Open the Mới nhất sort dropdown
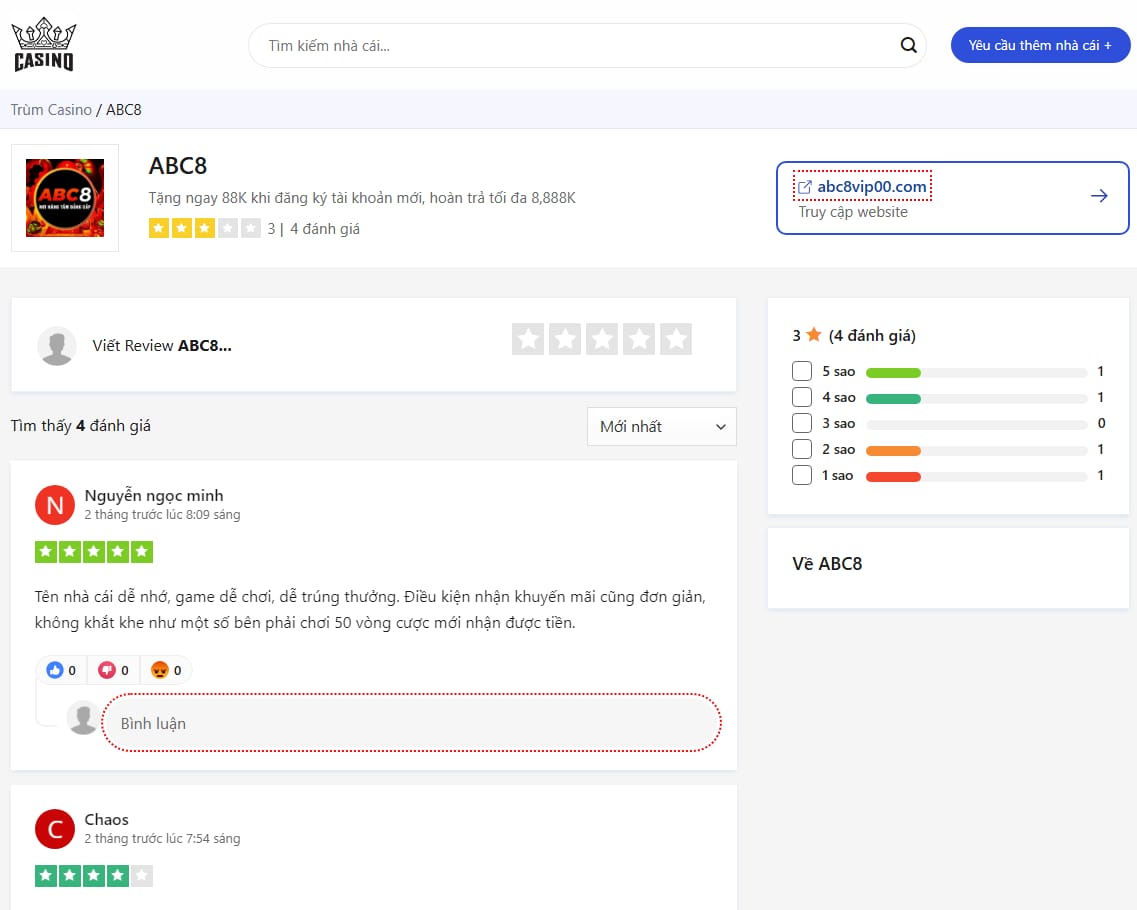The image size is (1137, 910). click(x=661, y=426)
